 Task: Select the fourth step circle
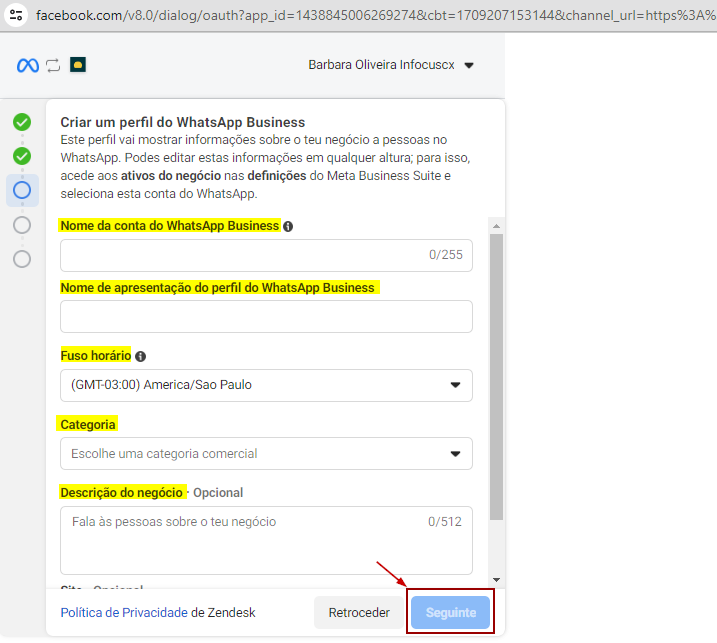(x=22, y=225)
